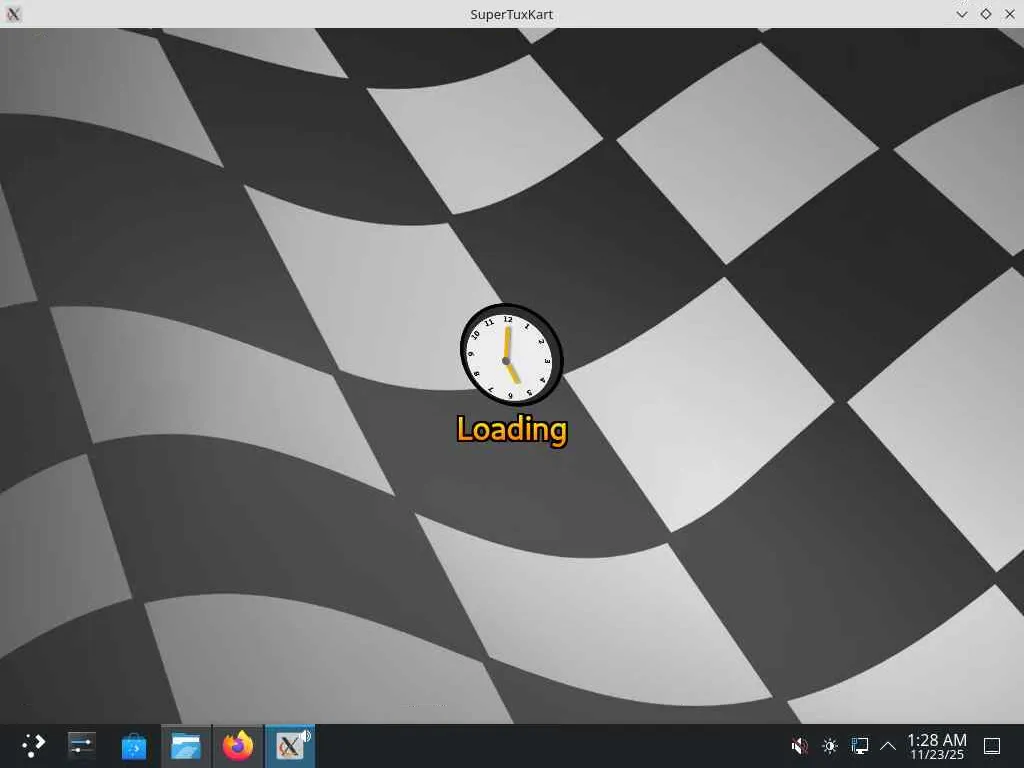Select SuperTuxKart taskbar entry
Image resolution: width=1024 pixels, height=768 pixels.
coord(290,746)
